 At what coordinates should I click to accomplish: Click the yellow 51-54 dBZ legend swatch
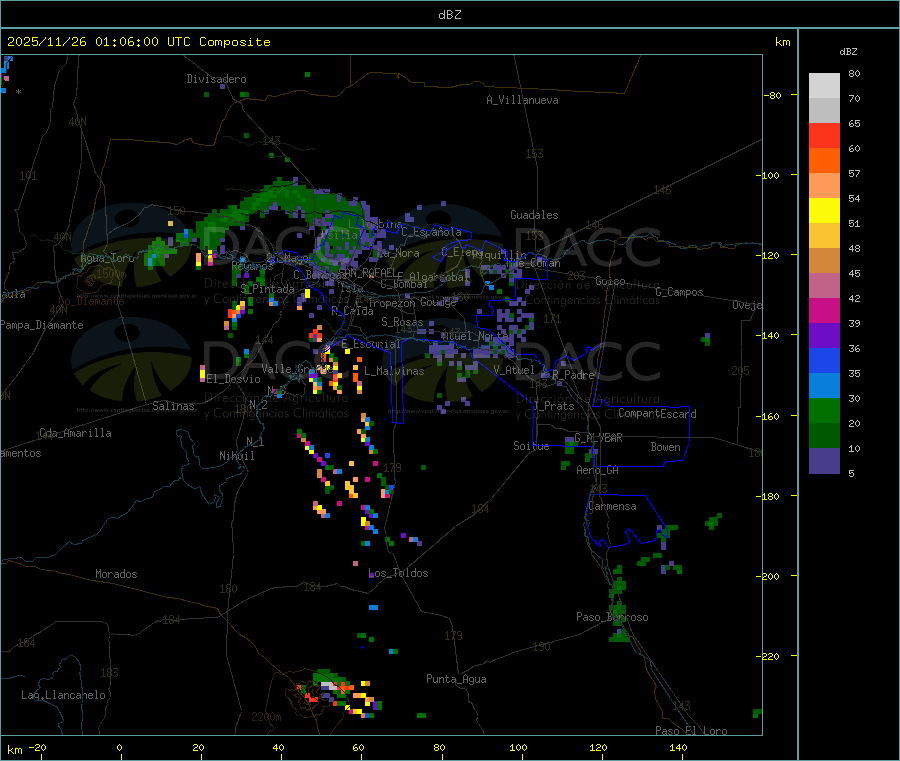pos(824,211)
